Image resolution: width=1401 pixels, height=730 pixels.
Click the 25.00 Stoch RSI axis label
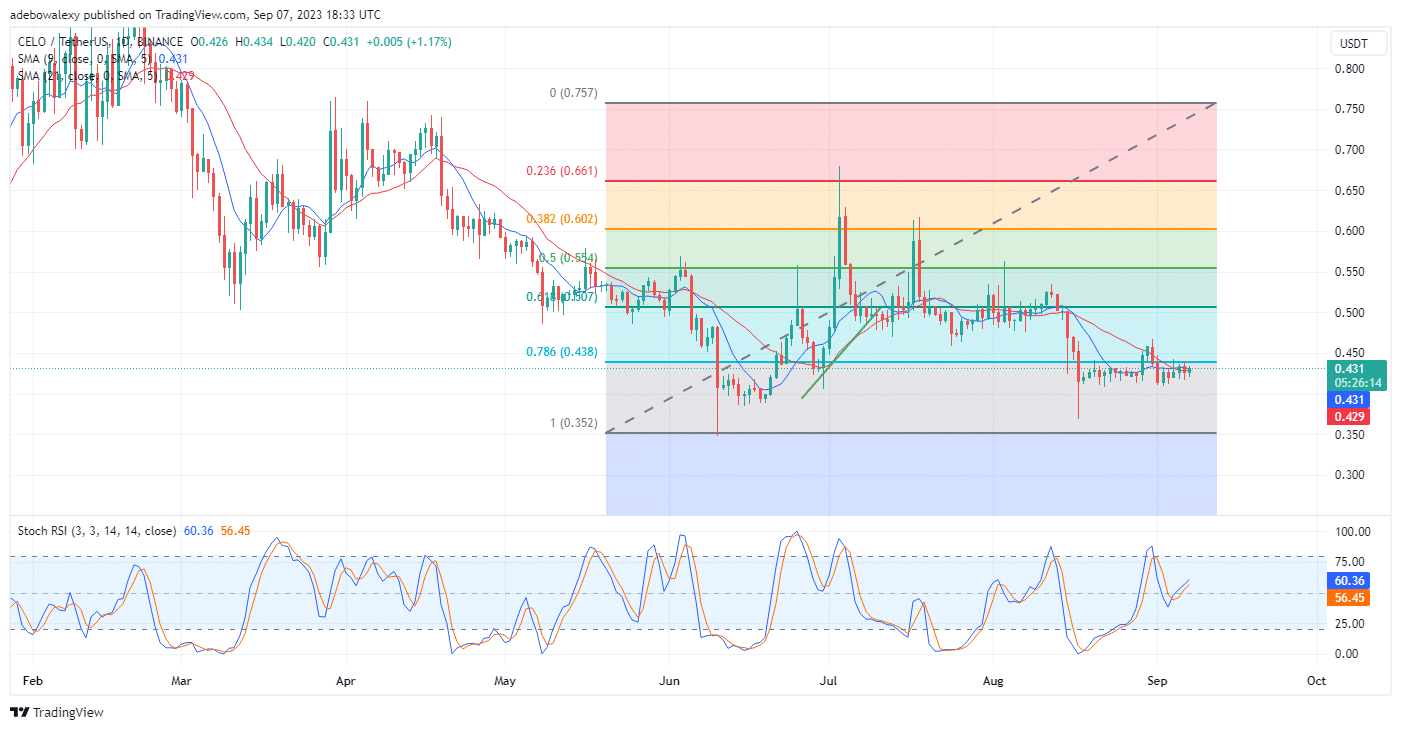pos(1350,623)
